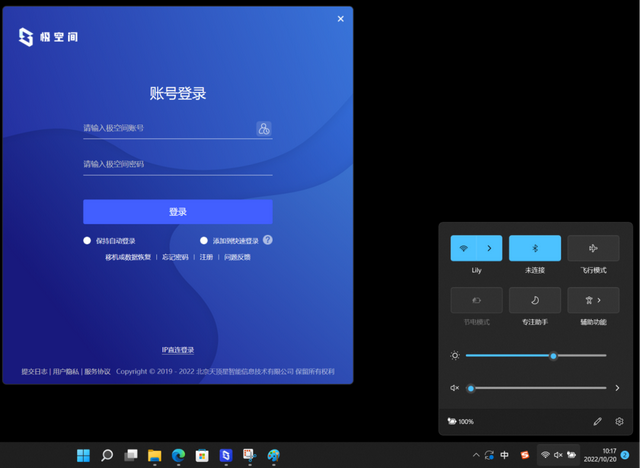
Task: Click the sun brightness icon
Action: (x=455, y=356)
